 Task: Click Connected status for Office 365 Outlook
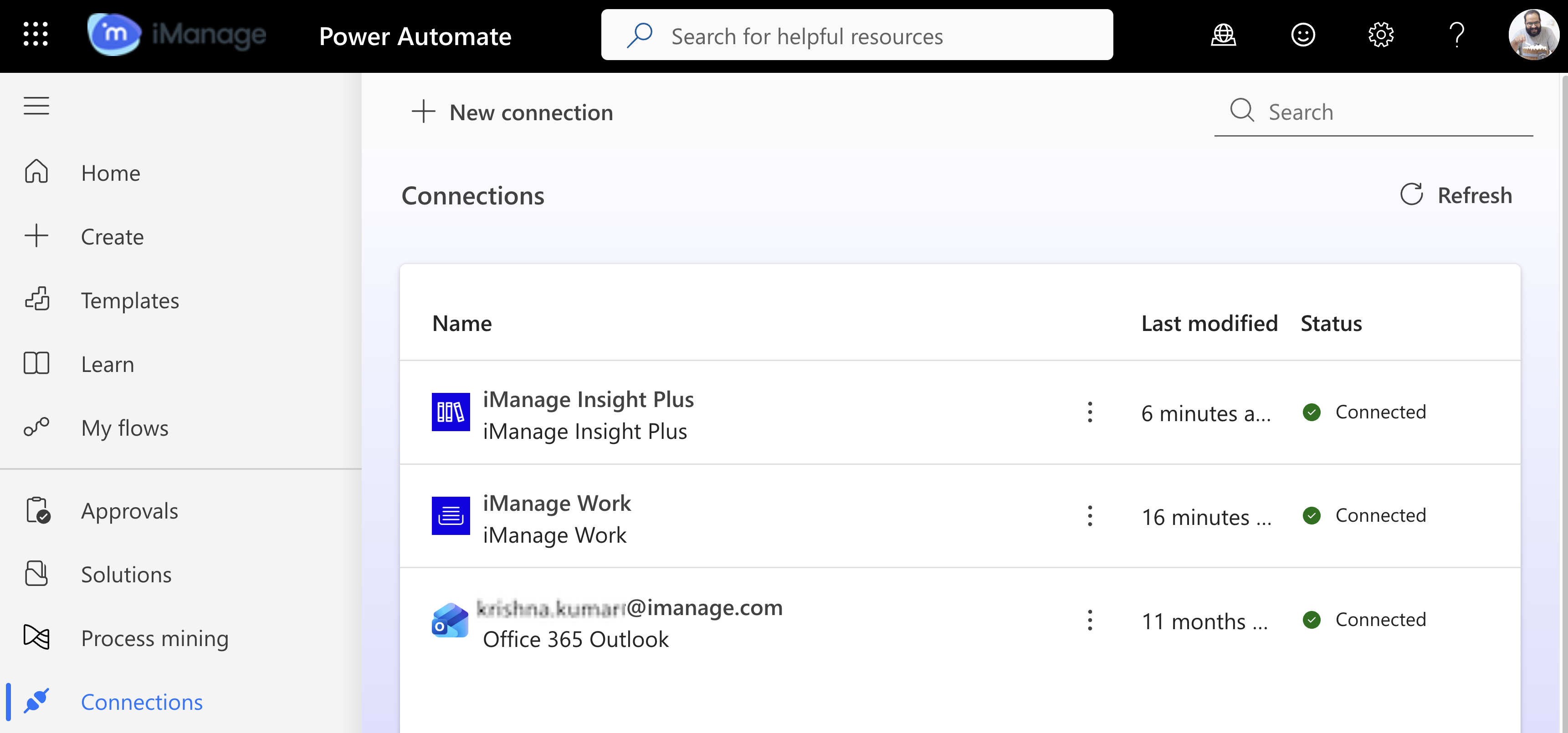tap(1380, 619)
